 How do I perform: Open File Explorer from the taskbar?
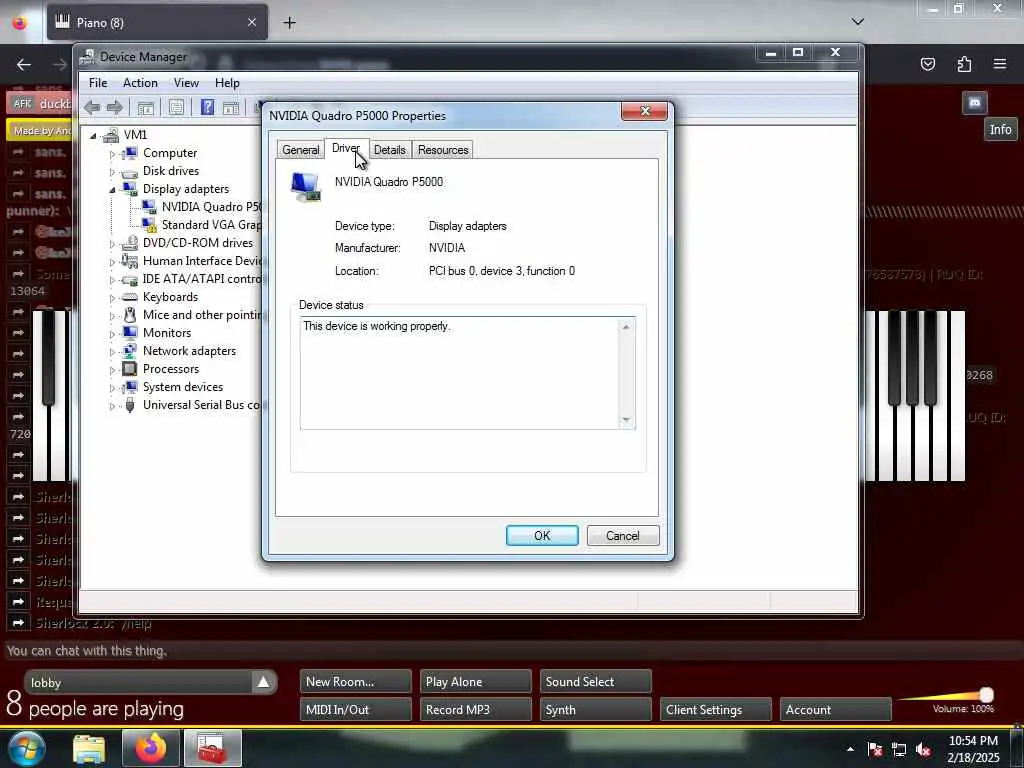[89, 749]
